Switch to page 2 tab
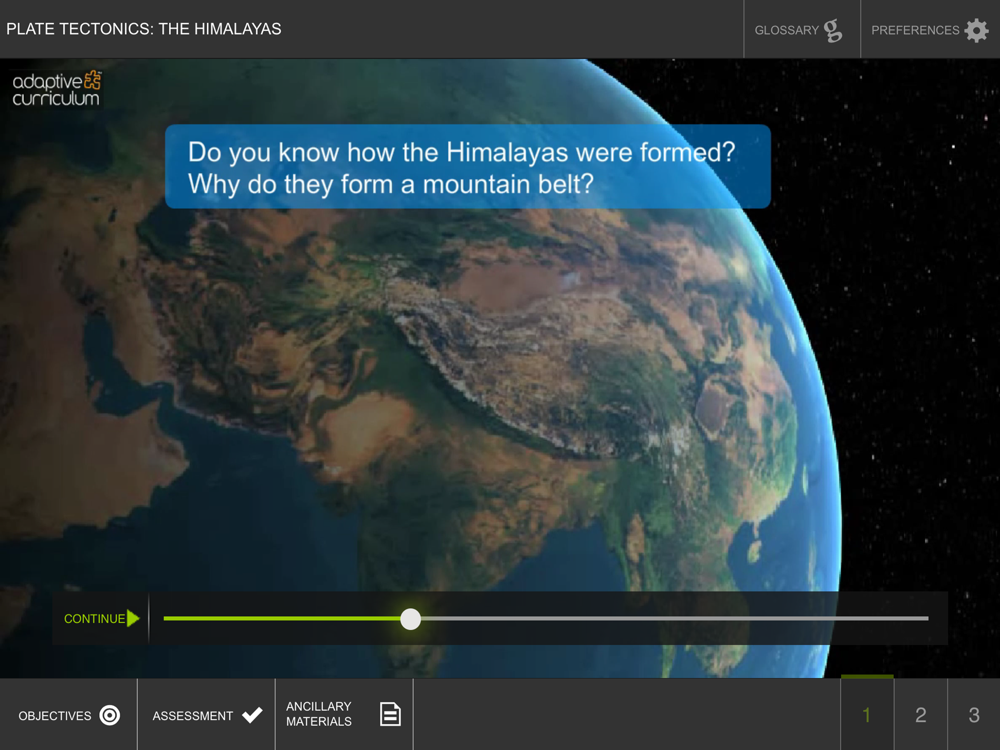 click(x=921, y=714)
